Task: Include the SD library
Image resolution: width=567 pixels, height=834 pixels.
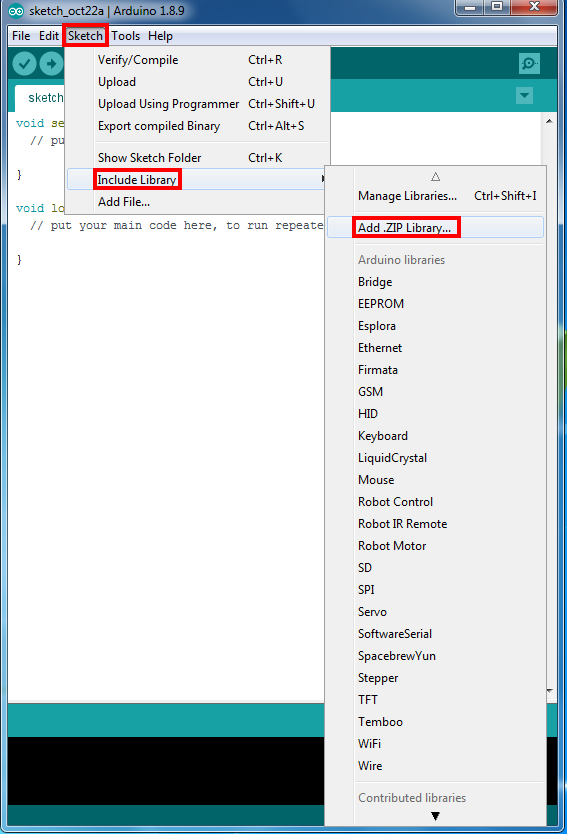Action: 435,568
